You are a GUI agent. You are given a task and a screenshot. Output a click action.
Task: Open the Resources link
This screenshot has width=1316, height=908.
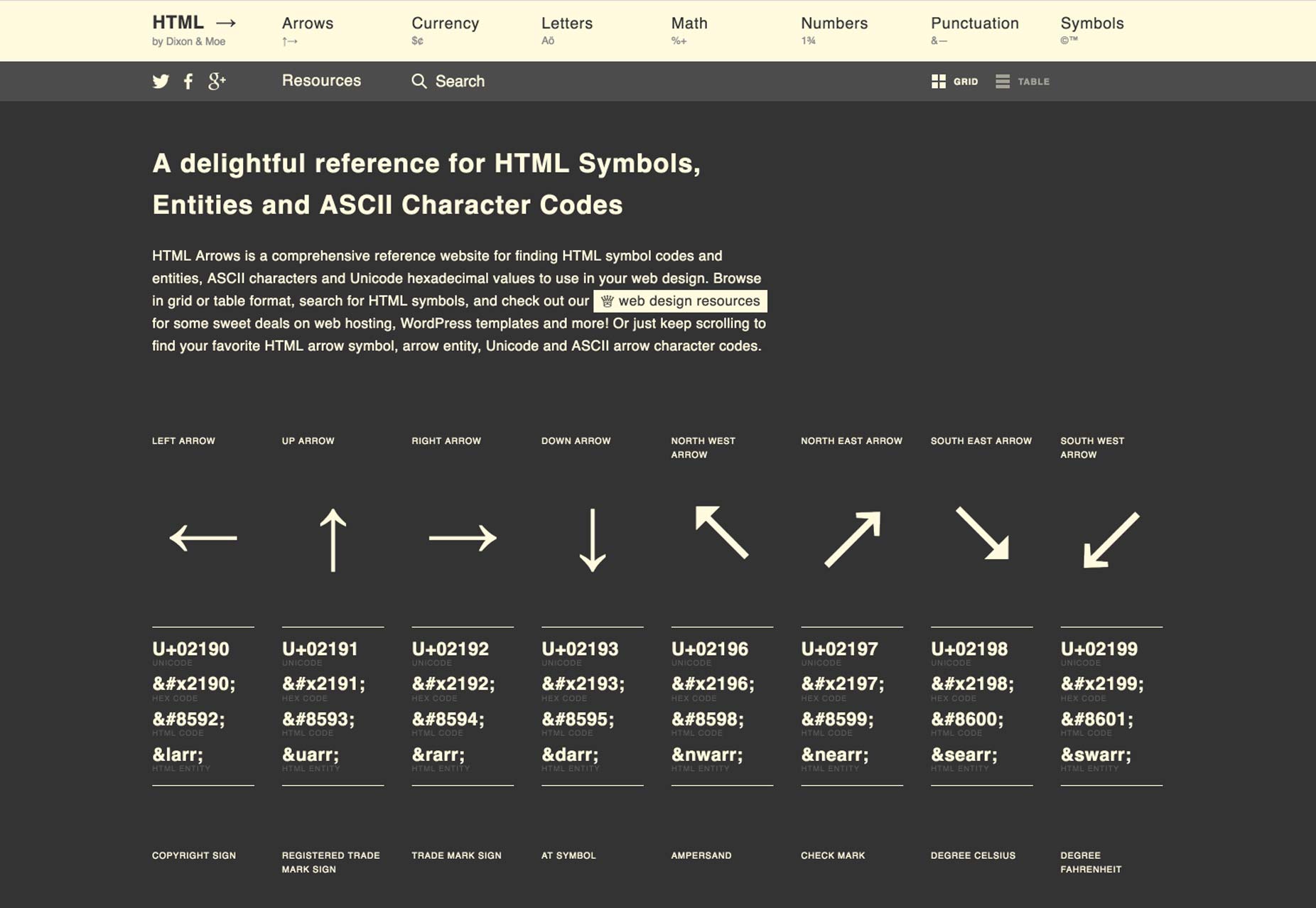pyautogui.click(x=321, y=81)
